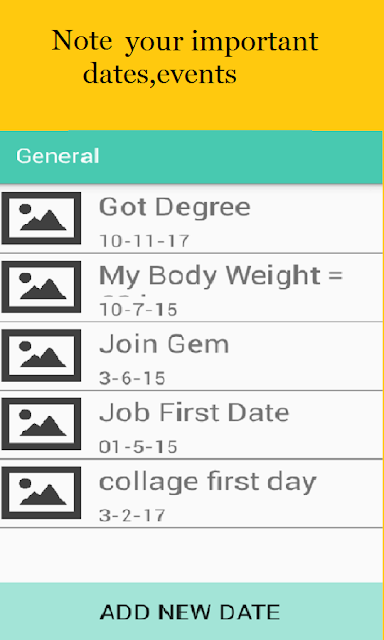Viewport: 384px width, 640px height.
Task: Click the ADD NEW DATE button
Action: coord(191,611)
